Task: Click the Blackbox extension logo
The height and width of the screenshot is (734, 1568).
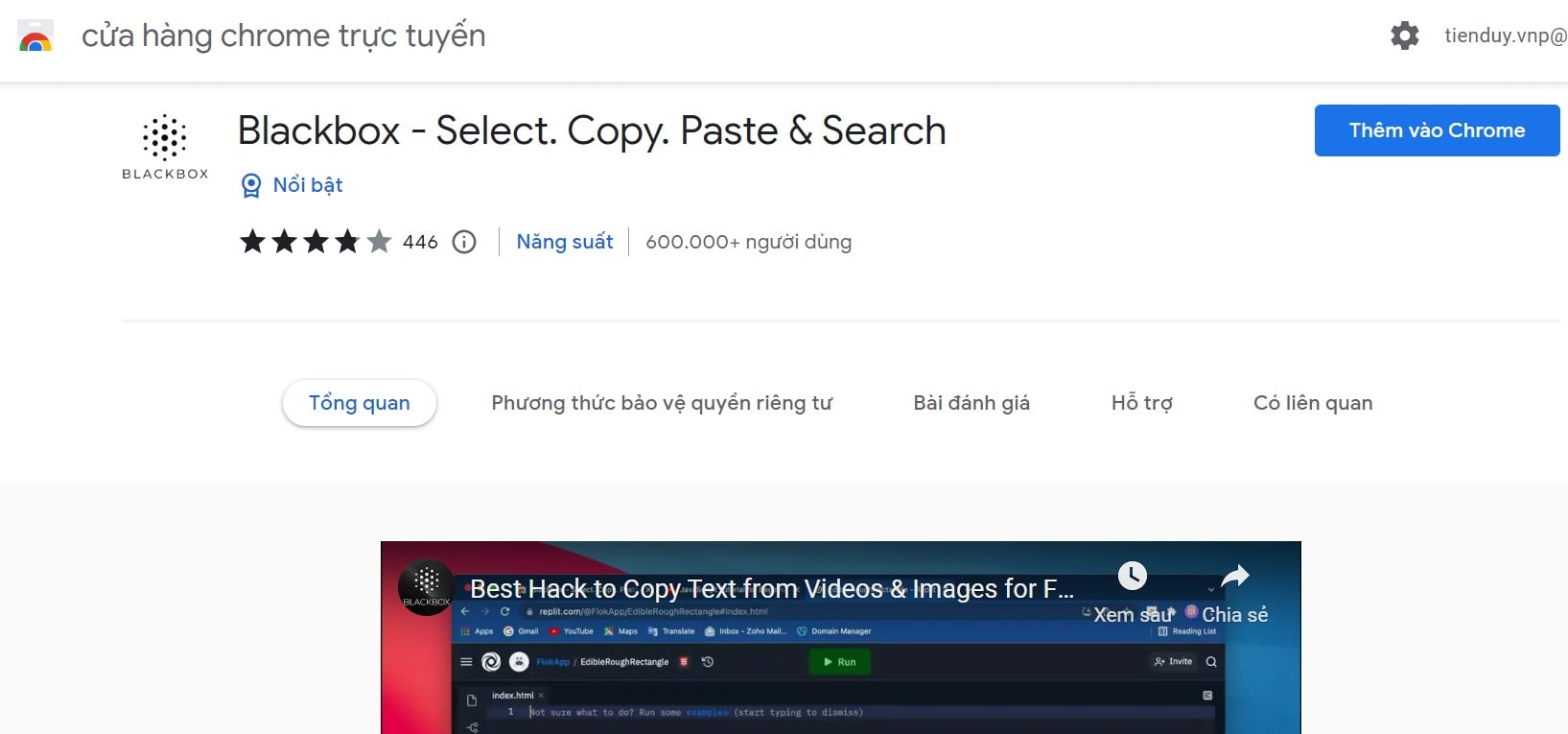Action: (x=165, y=147)
